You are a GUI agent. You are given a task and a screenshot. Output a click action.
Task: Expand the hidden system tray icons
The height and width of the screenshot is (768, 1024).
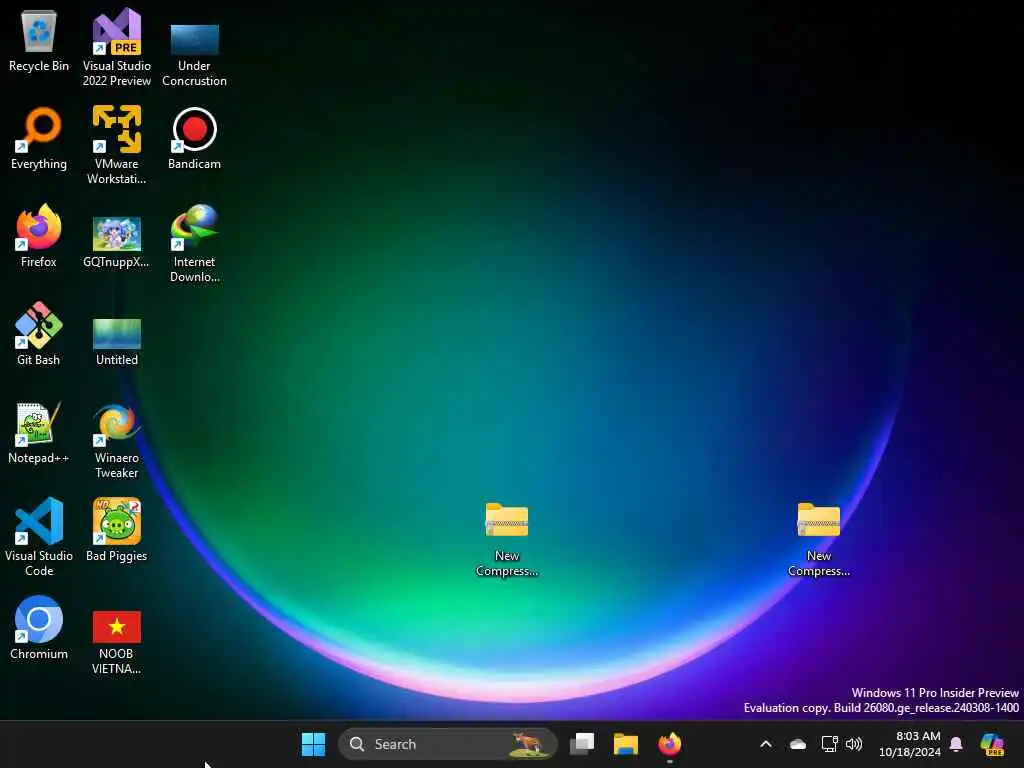point(766,744)
